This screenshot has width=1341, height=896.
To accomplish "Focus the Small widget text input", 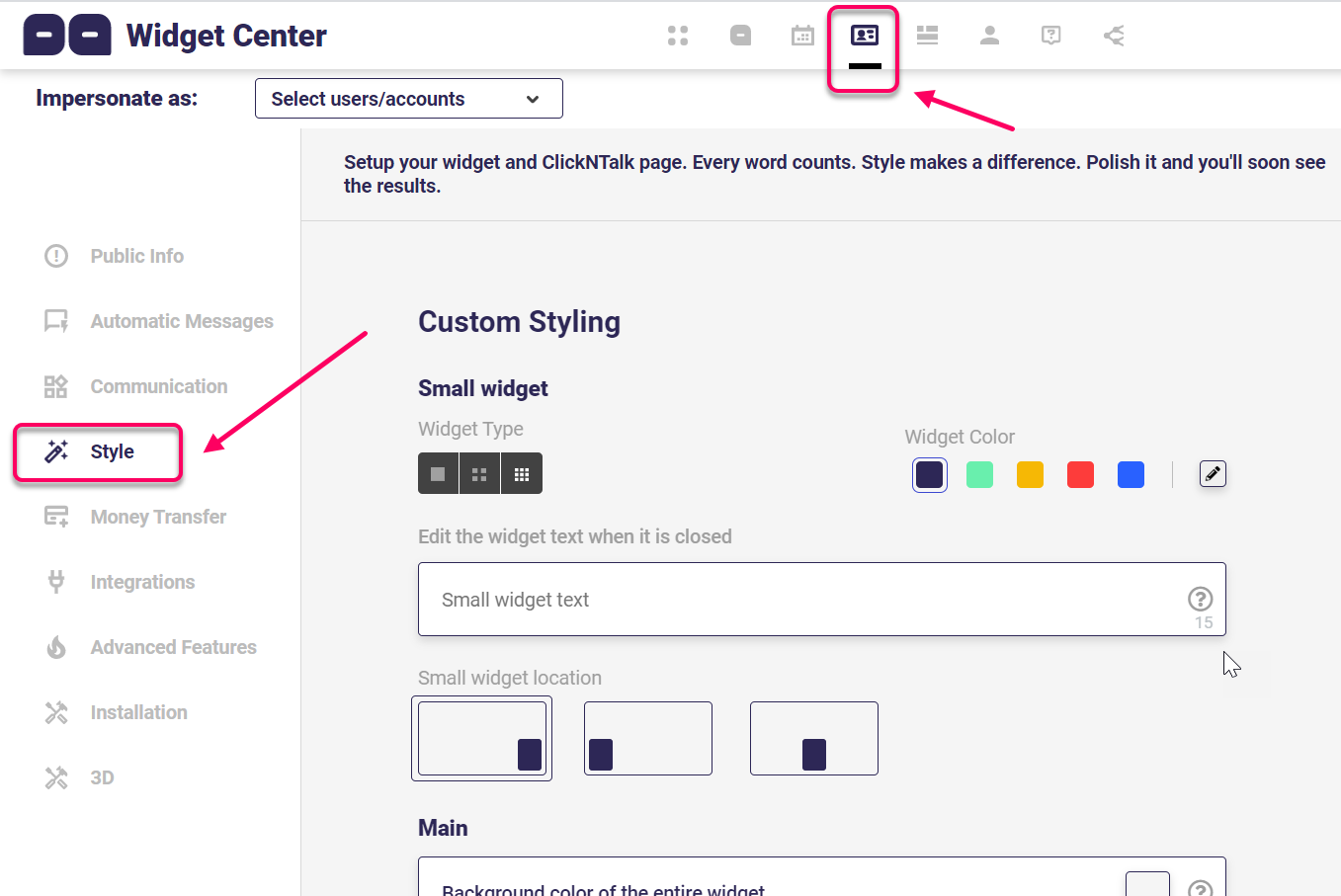I will 822,600.
